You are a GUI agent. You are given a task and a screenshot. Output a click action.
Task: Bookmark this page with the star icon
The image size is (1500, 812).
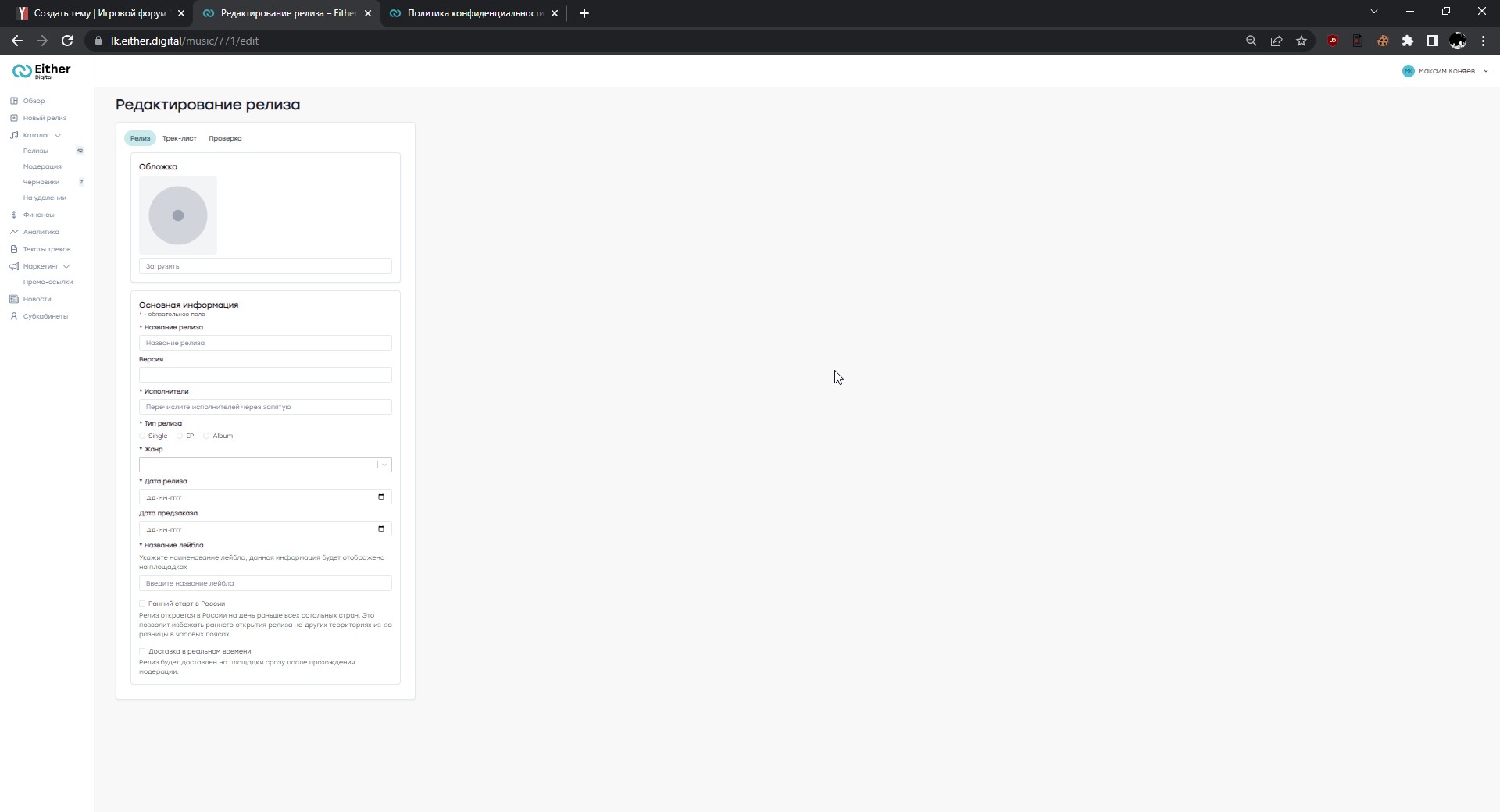coord(1302,41)
